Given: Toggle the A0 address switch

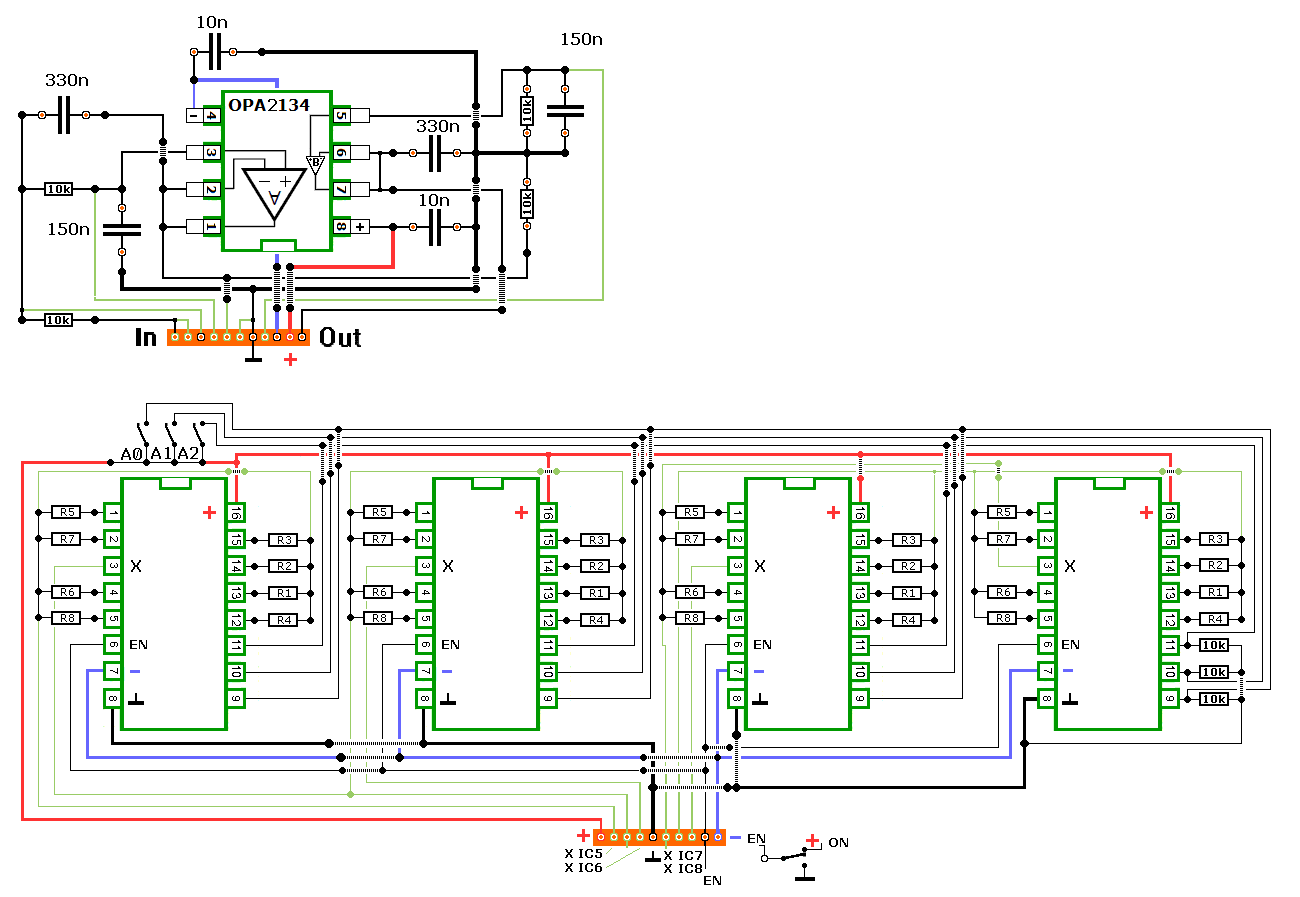Looking at the screenshot, I should [x=146, y=431].
